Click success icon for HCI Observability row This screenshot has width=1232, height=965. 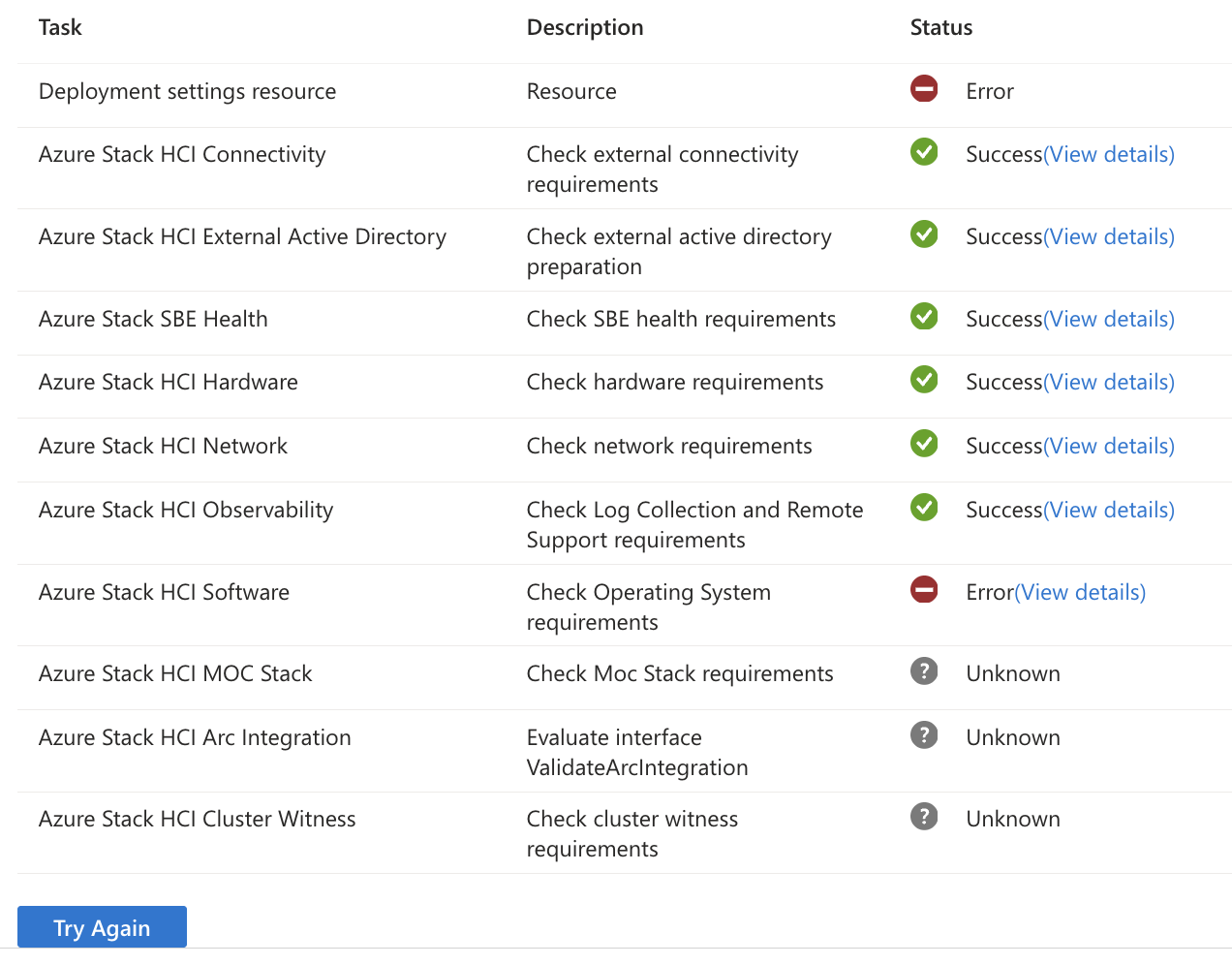pos(924,508)
